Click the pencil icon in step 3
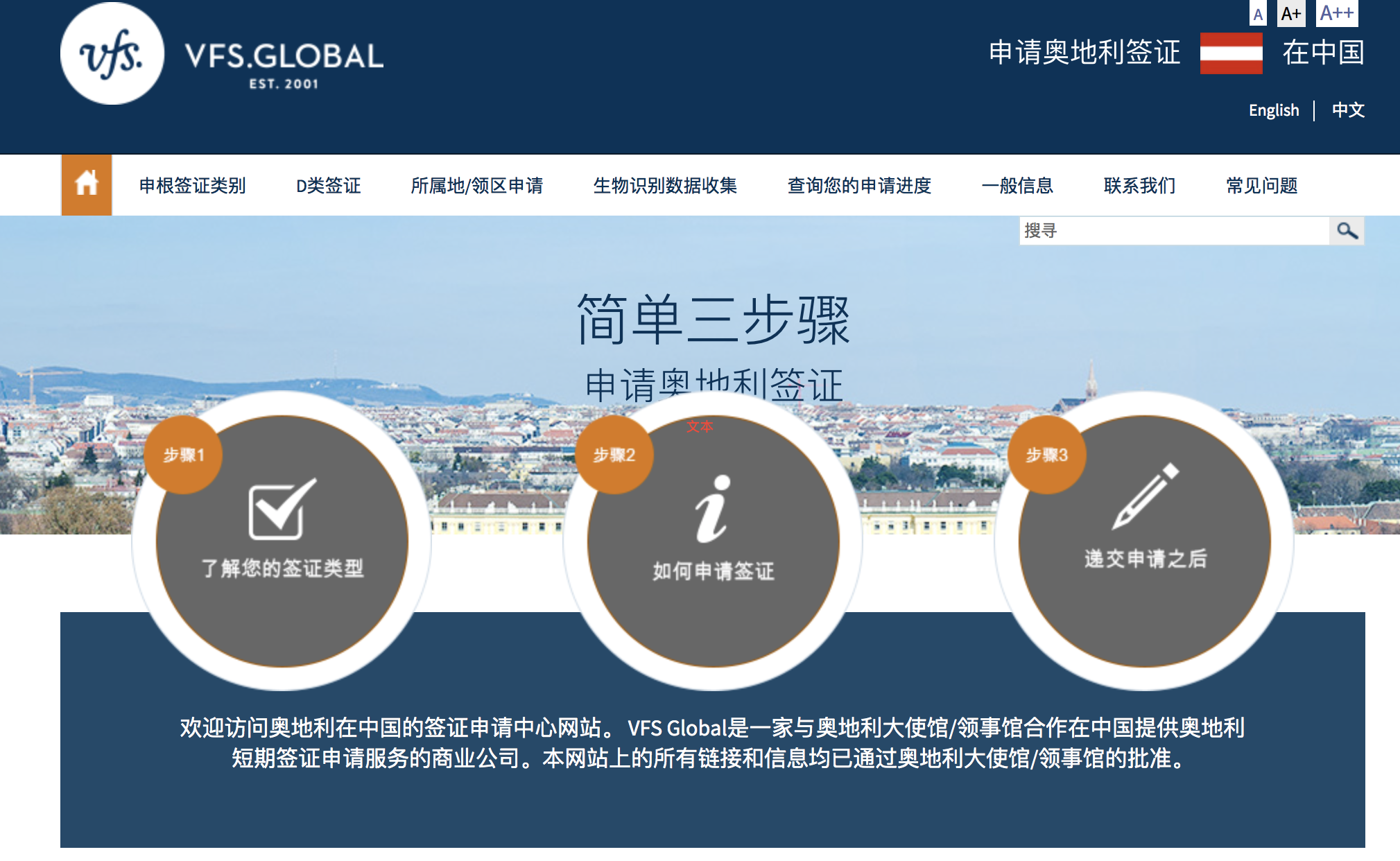The width and height of the screenshot is (1400, 861). click(1145, 496)
